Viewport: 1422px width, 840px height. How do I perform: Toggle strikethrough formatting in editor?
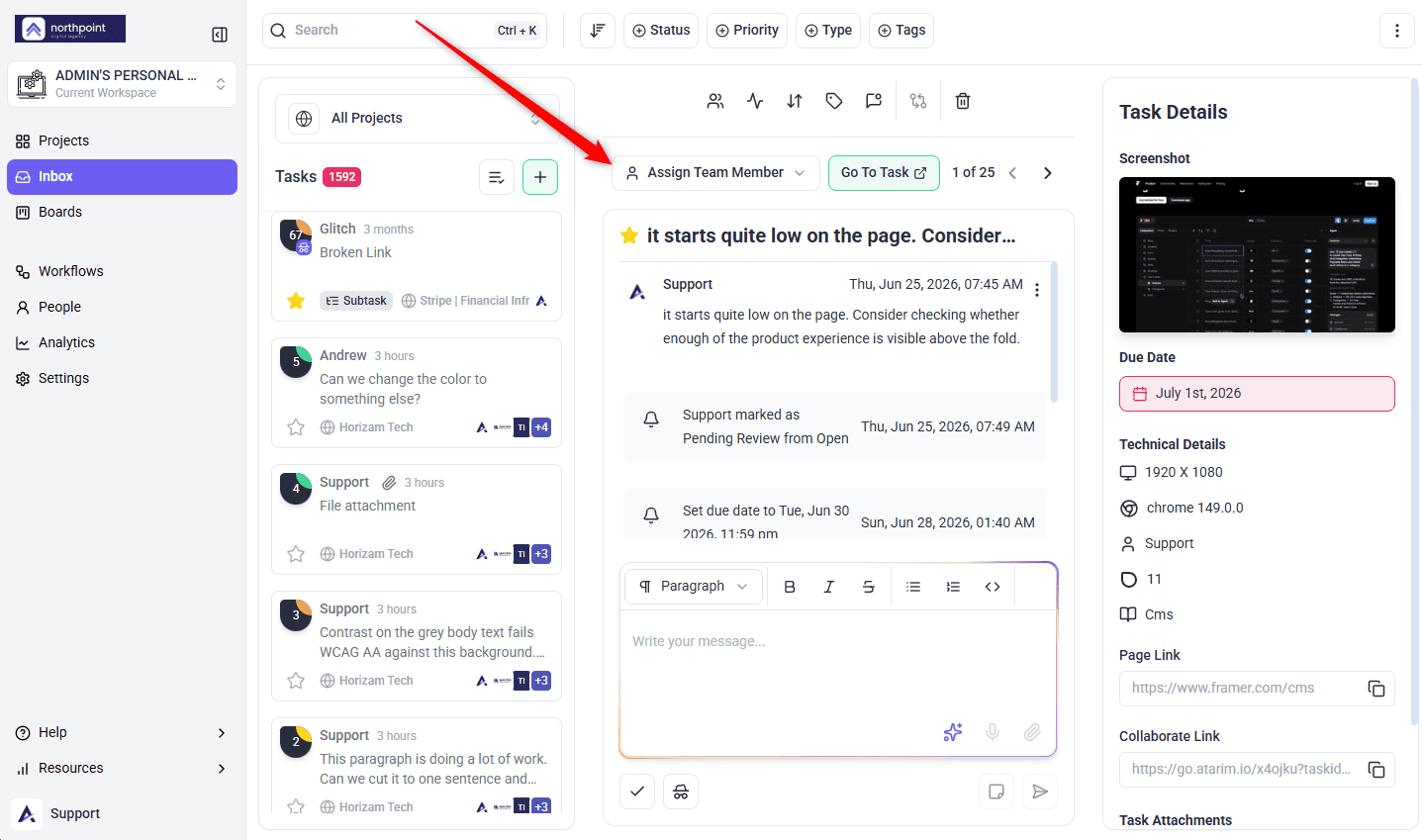coord(869,587)
